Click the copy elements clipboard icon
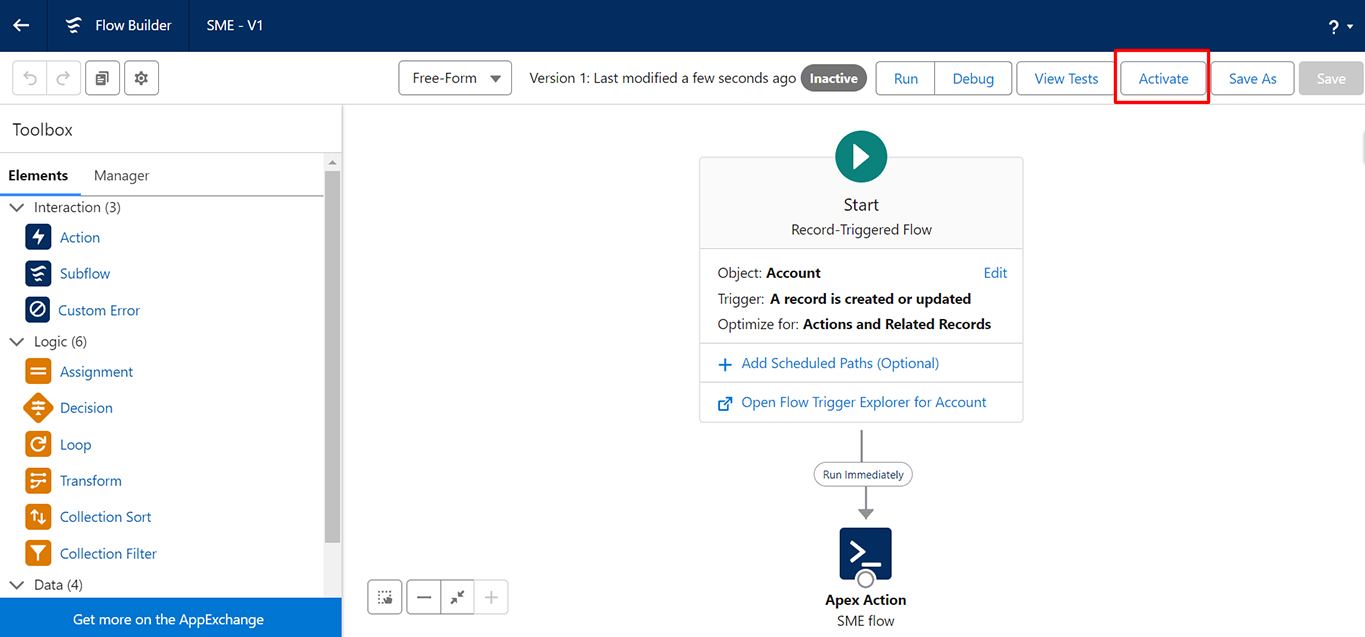The image size is (1365, 637). tap(103, 78)
